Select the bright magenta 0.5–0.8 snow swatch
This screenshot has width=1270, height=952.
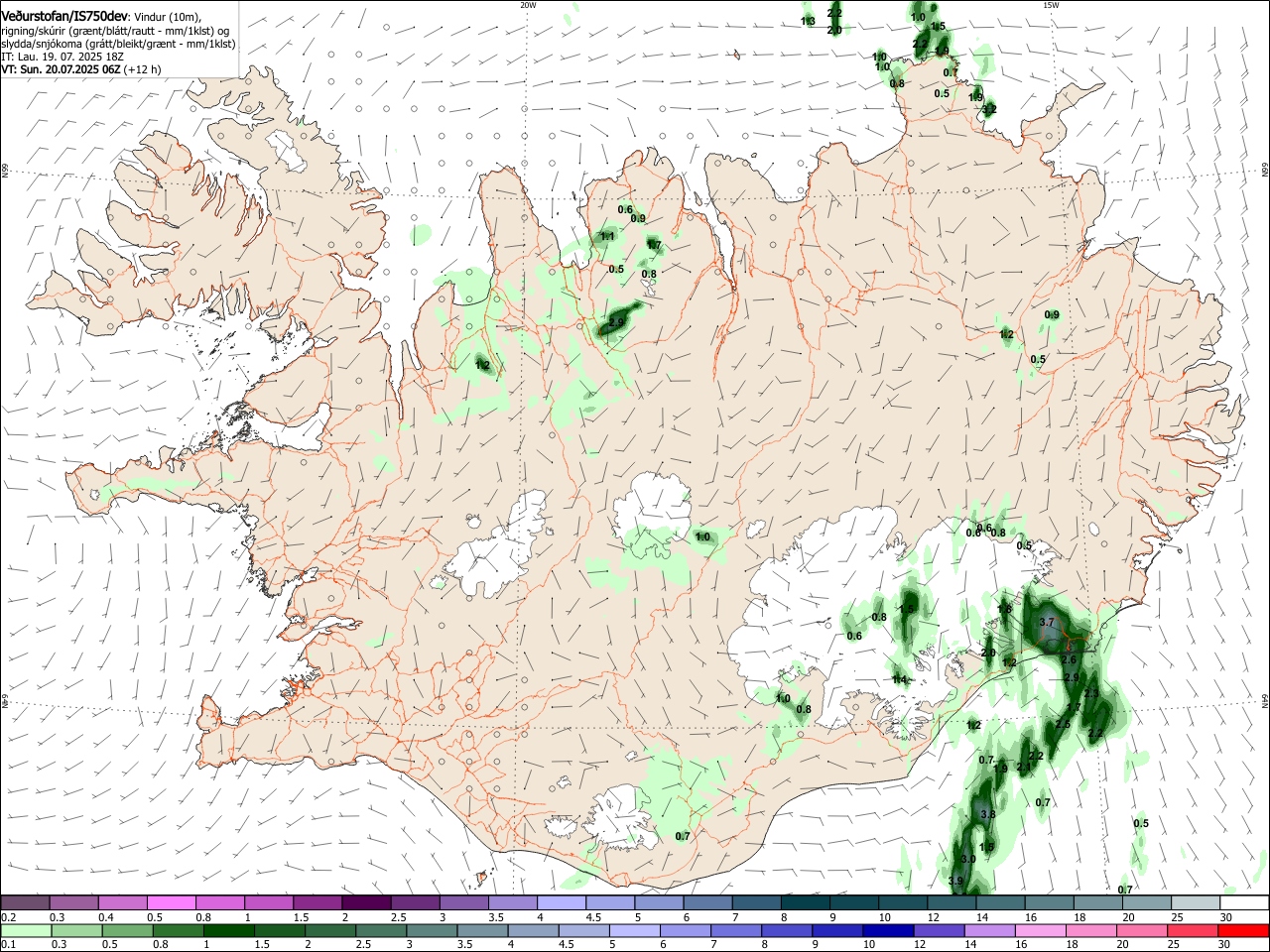[172, 903]
